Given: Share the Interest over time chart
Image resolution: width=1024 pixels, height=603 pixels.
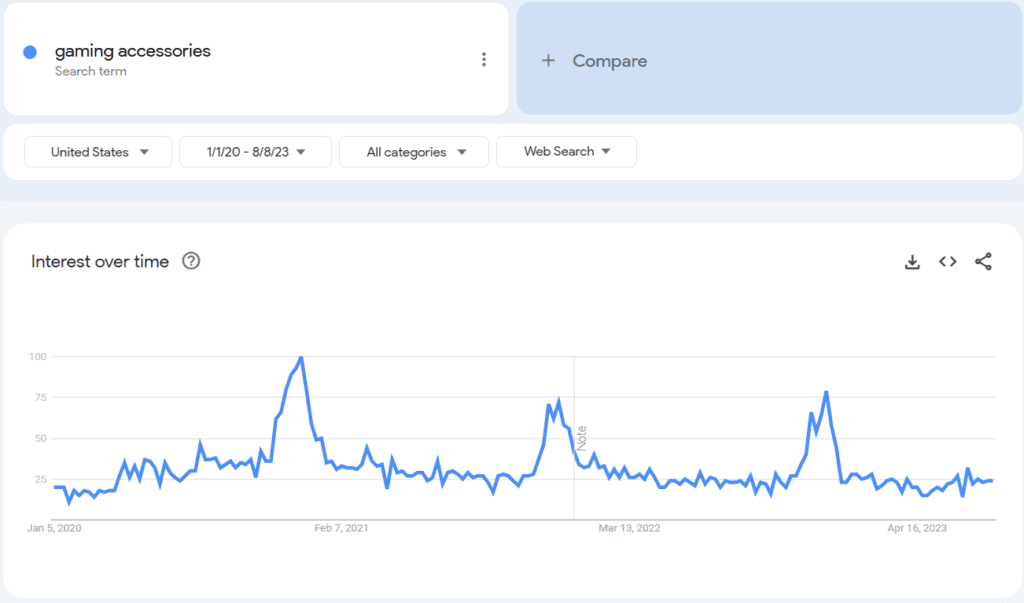Looking at the screenshot, I should 983,262.
